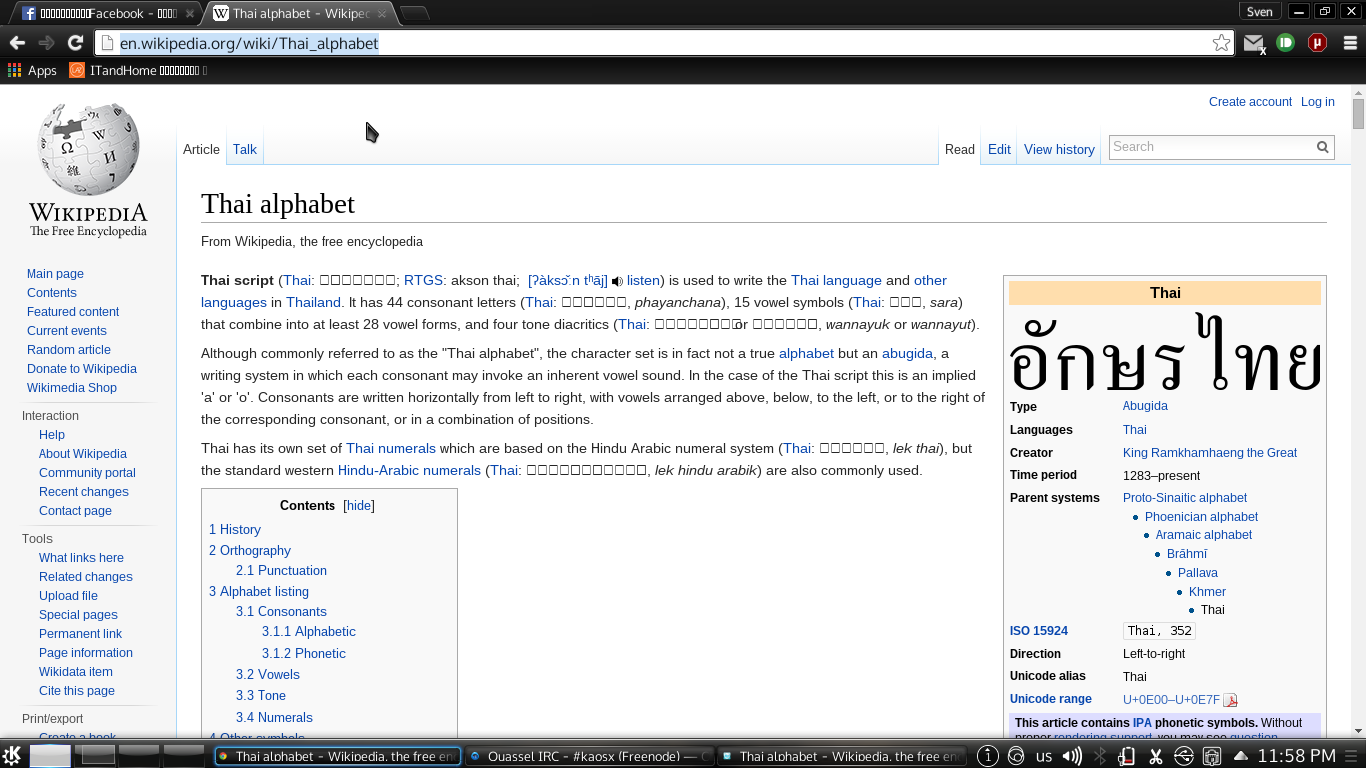Open the ISO 15924 link
This screenshot has width=1366, height=768.
[1039, 631]
